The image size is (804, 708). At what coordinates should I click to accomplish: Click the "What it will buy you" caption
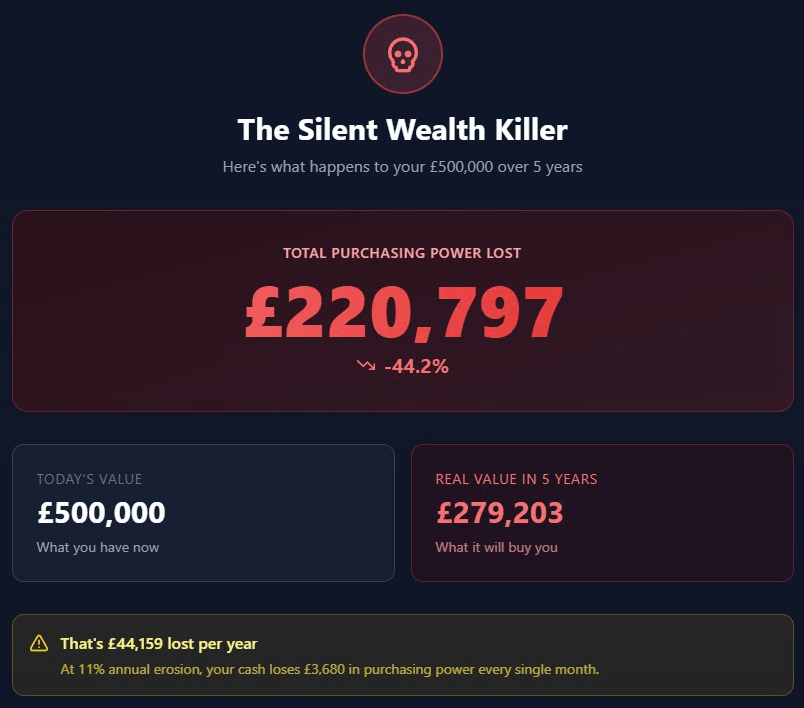(497, 547)
